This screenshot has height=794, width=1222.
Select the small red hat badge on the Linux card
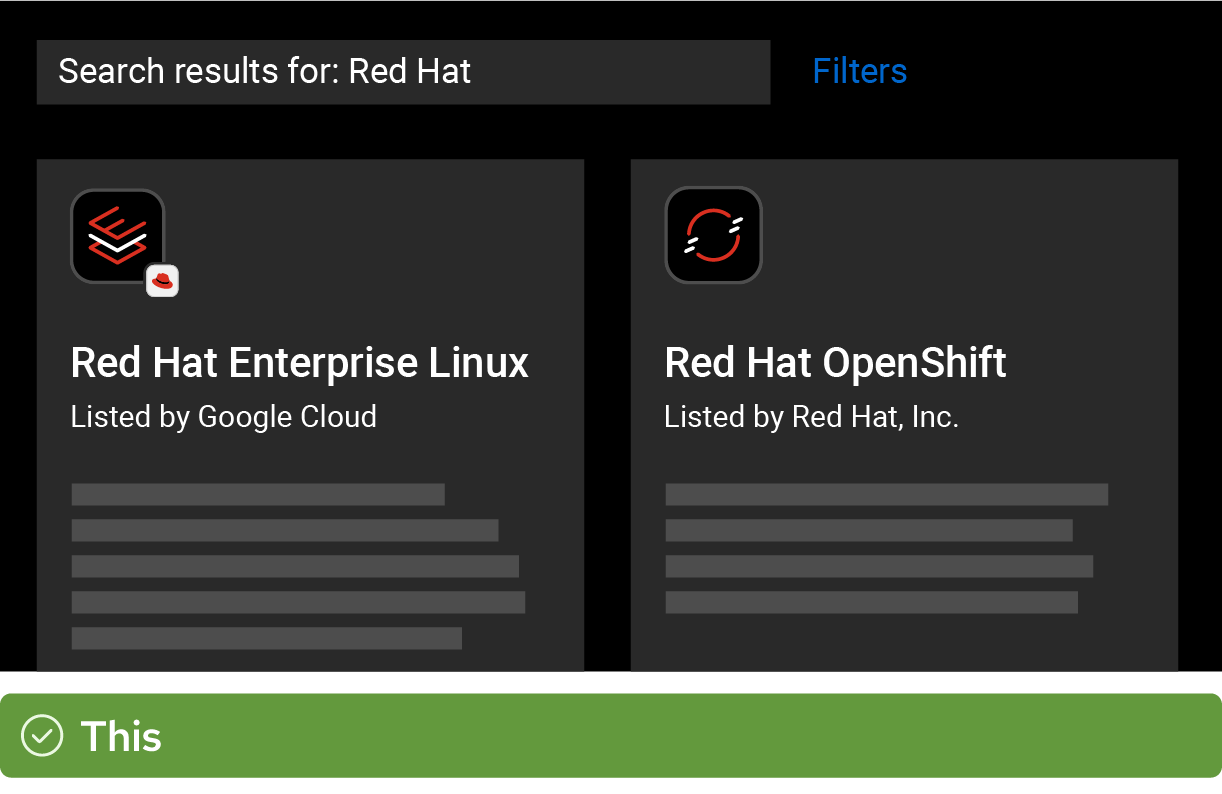click(x=162, y=281)
